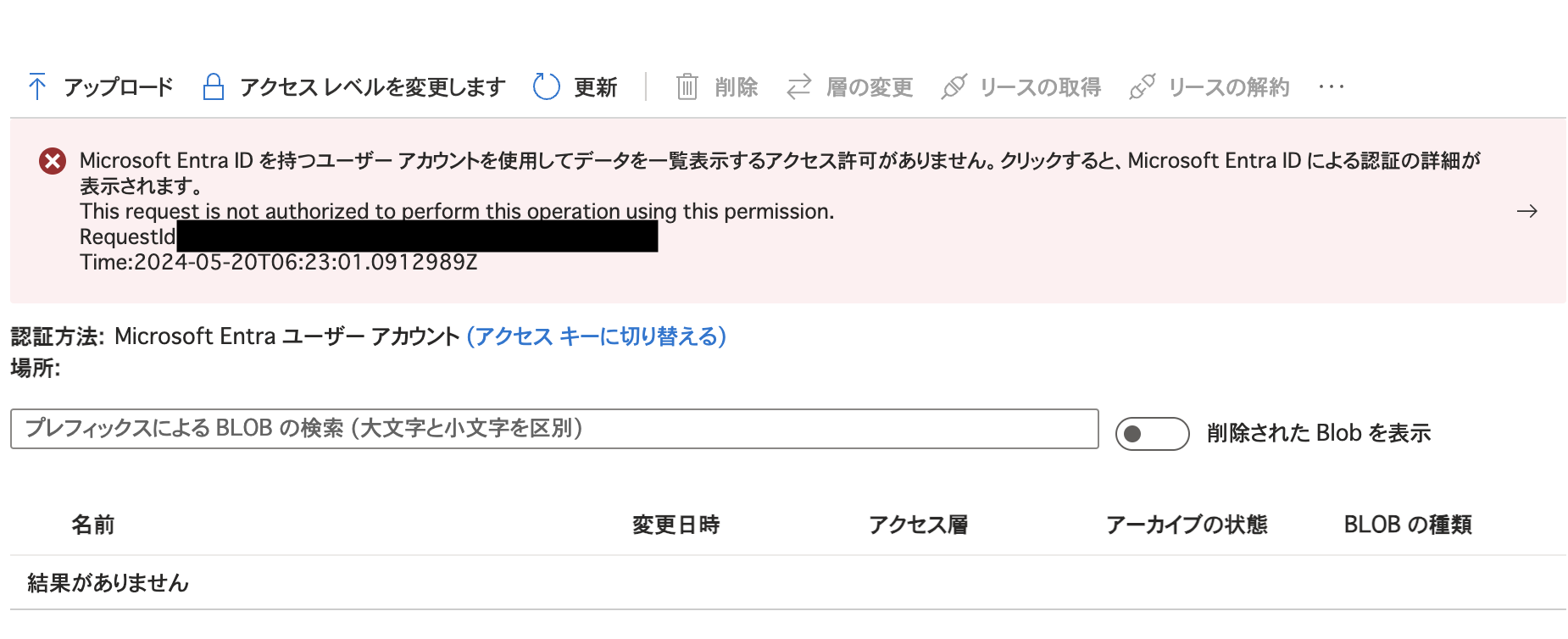Click the 更新 refresh label

click(x=595, y=86)
